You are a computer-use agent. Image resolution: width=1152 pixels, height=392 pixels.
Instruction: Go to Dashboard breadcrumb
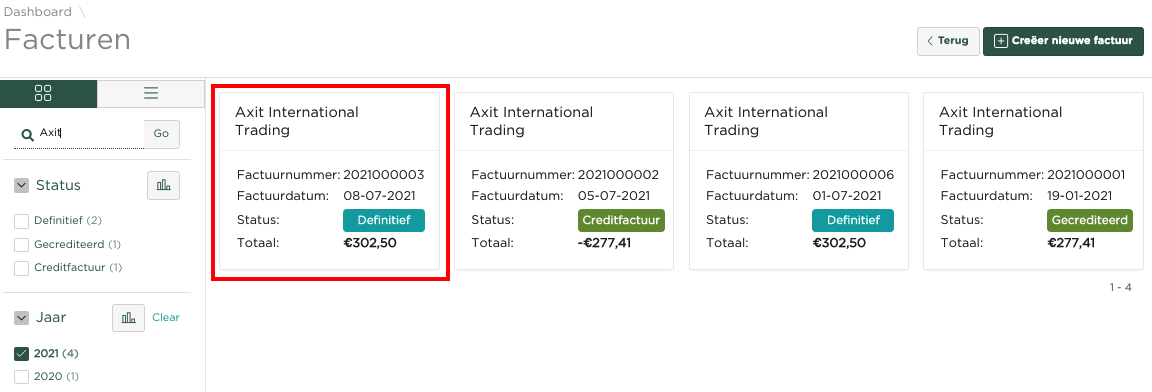(38, 12)
